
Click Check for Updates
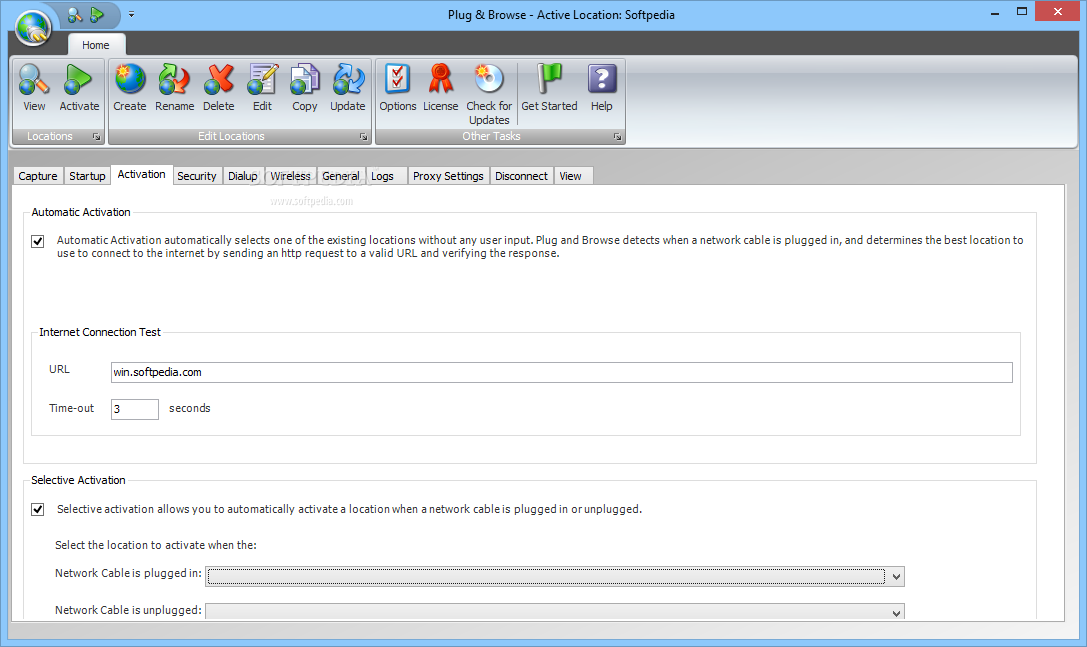(489, 94)
